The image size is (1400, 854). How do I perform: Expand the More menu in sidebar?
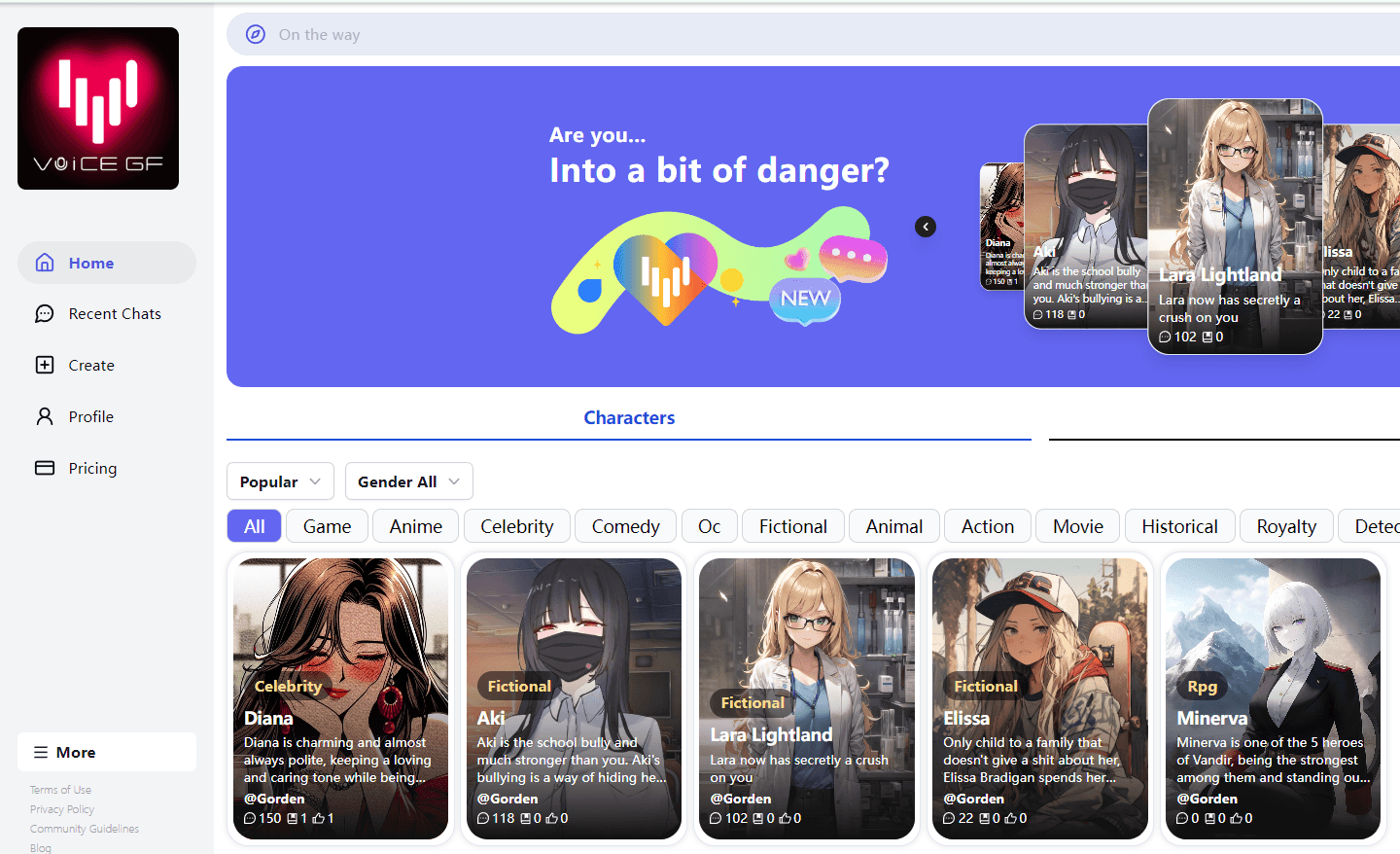(107, 752)
